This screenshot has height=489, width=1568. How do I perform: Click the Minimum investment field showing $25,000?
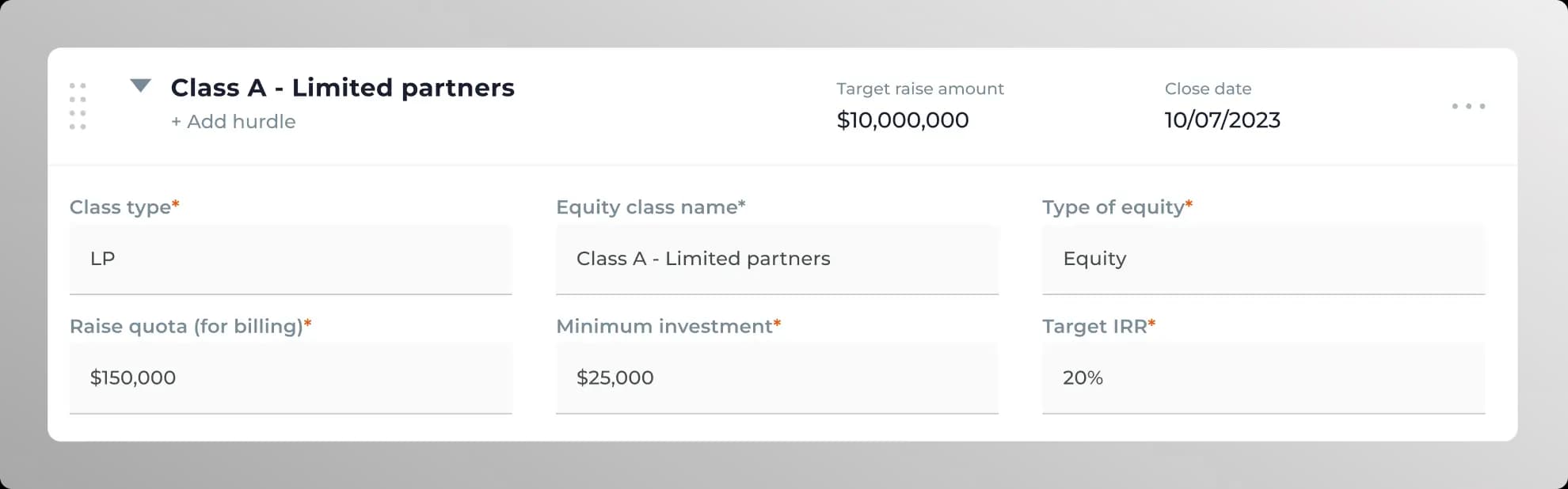click(x=776, y=378)
